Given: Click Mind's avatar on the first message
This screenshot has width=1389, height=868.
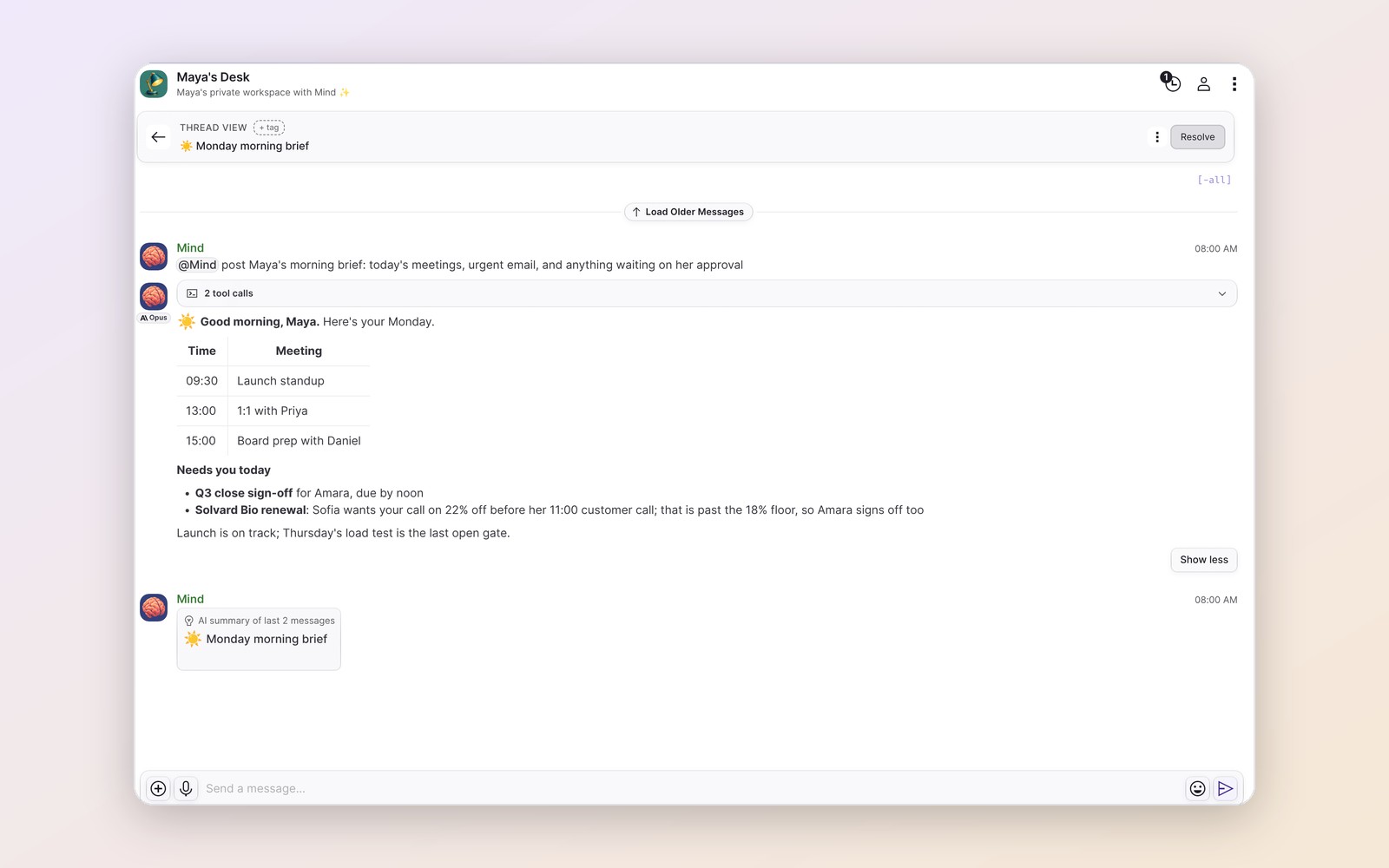Looking at the screenshot, I should (154, 257).
